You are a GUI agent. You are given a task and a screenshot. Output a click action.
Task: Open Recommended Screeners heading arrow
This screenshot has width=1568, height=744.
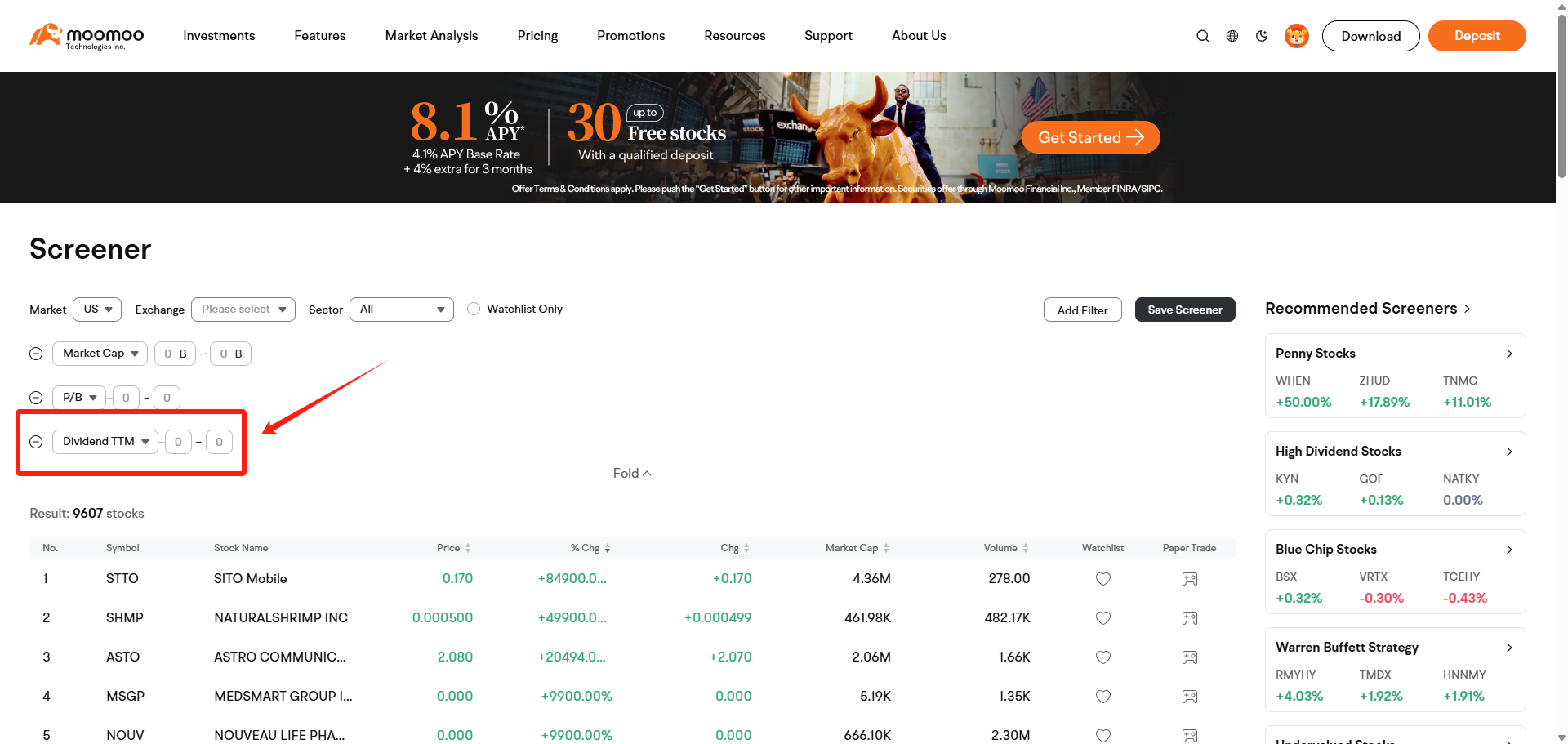(x=1467, y=309)
